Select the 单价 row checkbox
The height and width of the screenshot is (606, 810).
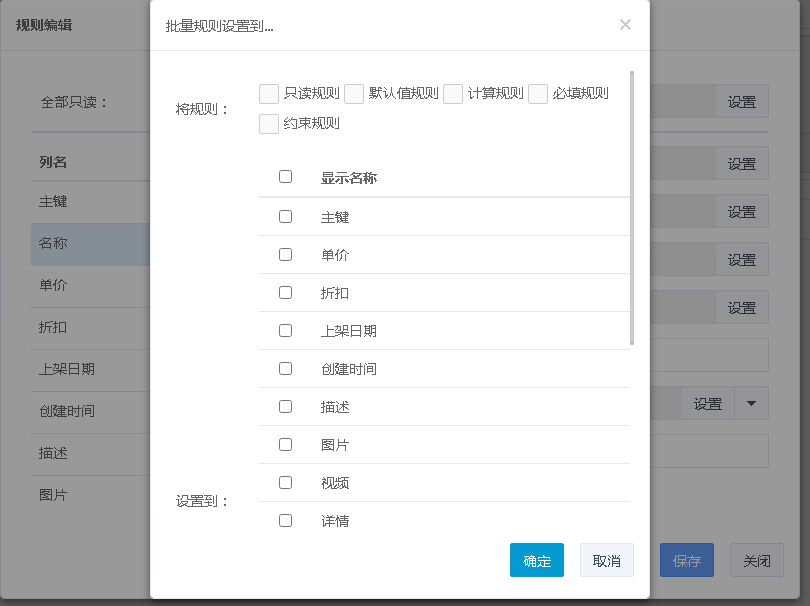[285, 254]
